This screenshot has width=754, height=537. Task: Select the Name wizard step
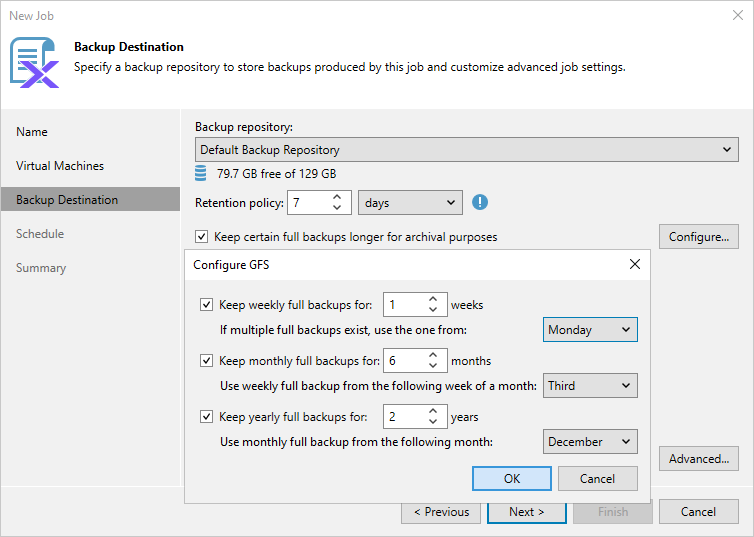[x=32, y=132]
